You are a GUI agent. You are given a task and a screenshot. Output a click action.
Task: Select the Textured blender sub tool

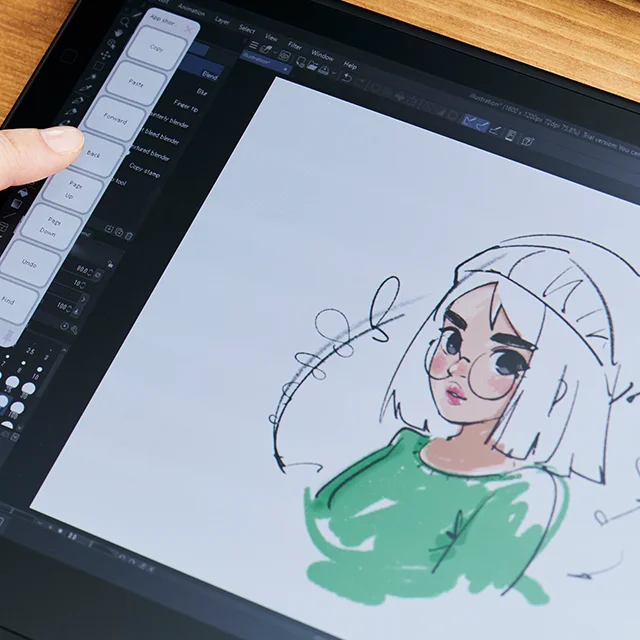(150, 152)
